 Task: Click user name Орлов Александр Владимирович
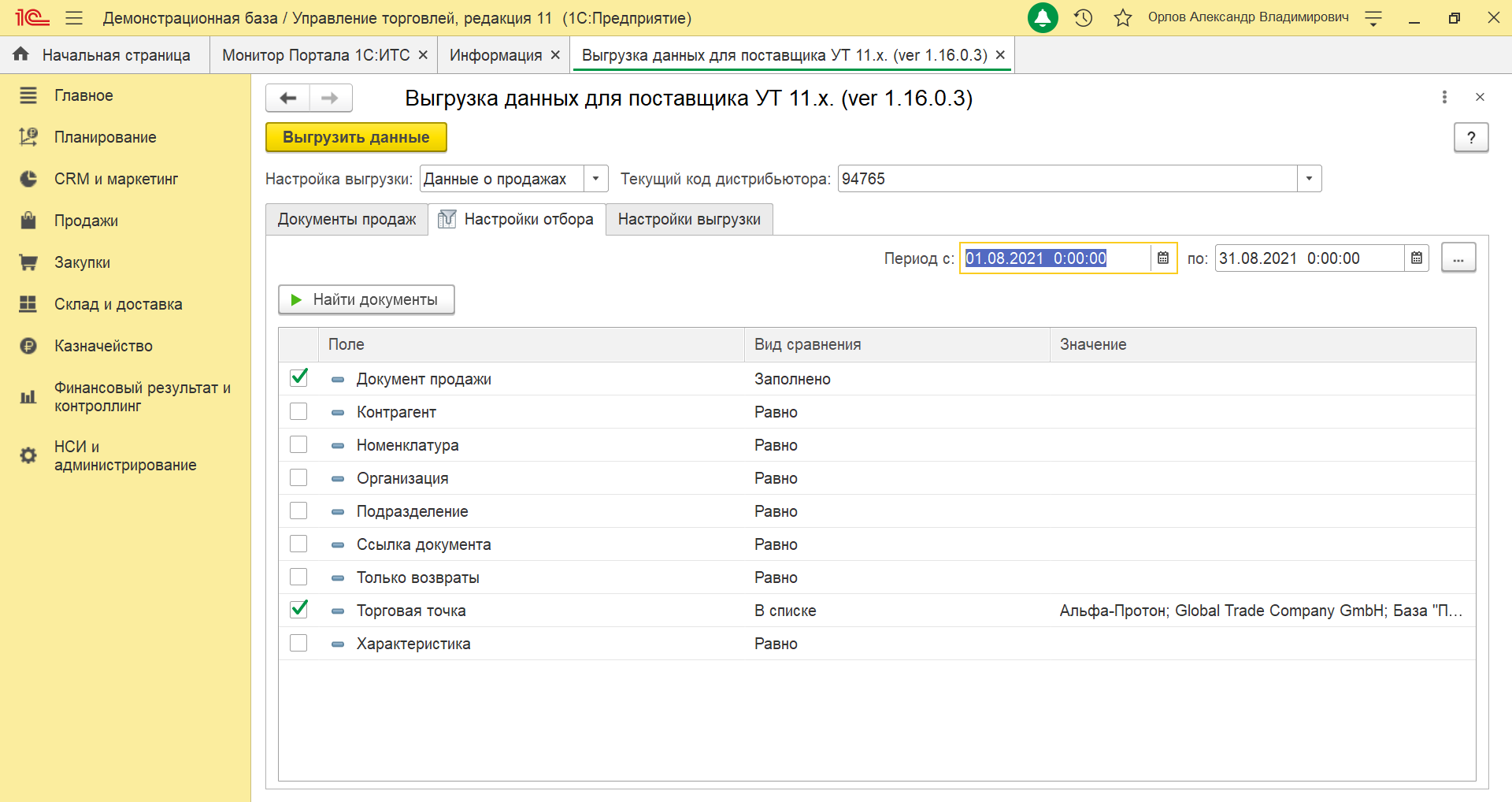click(1248, 17)
